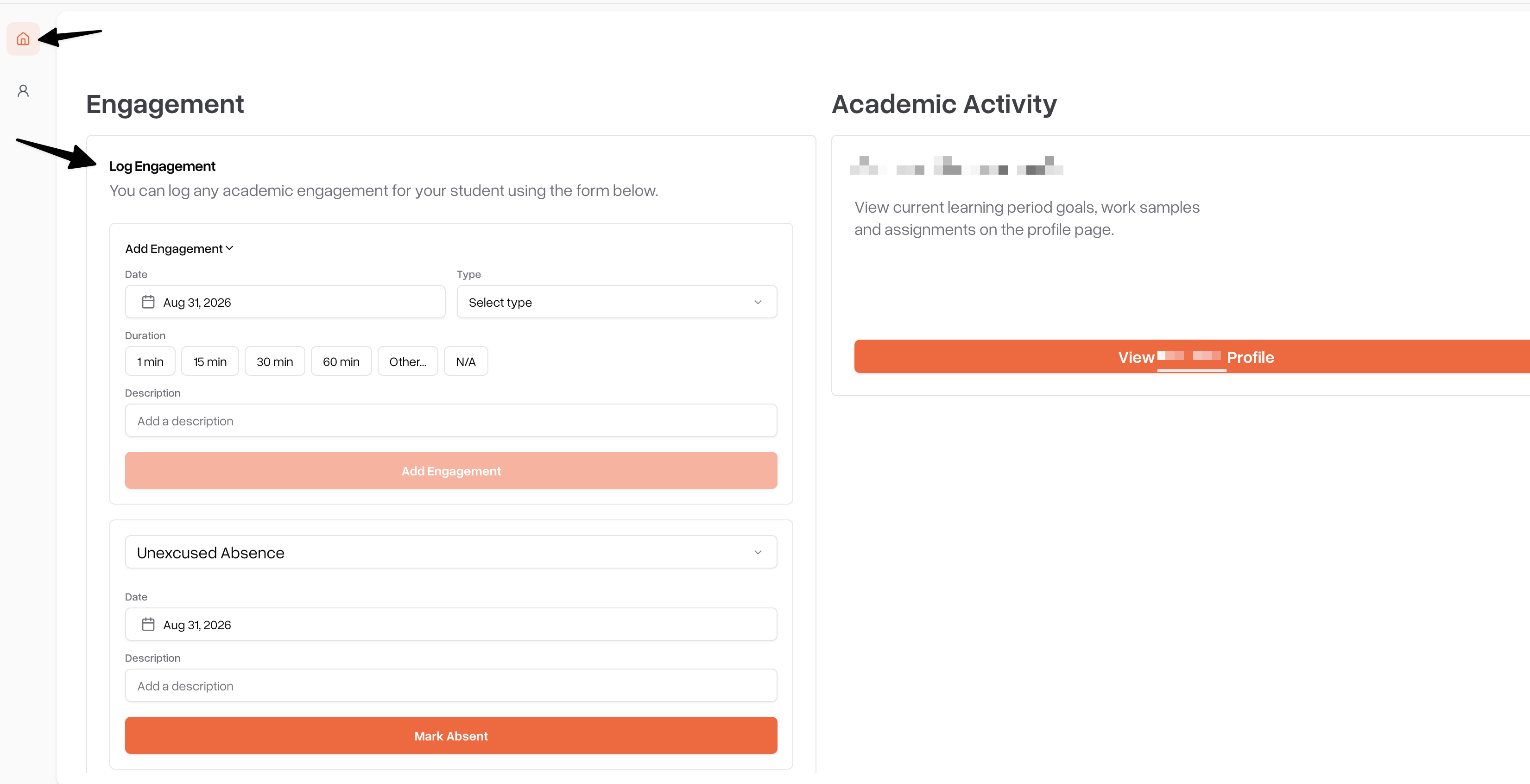Click the Mark Absent button
The image size is (1530, 784).
point(451,736)
